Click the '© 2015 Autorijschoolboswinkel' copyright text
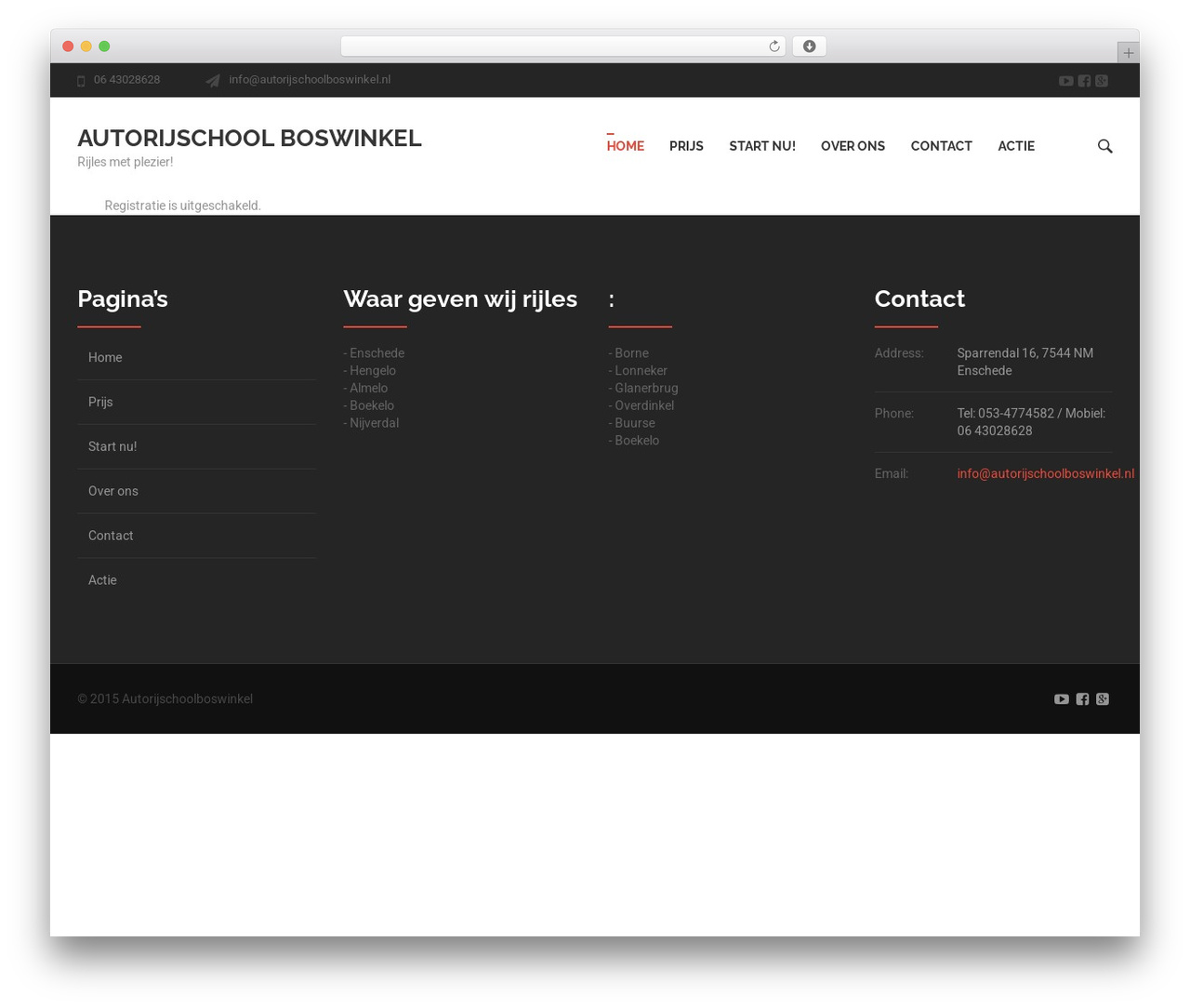Screen dimensions: 1190x1008 (165, 699)
